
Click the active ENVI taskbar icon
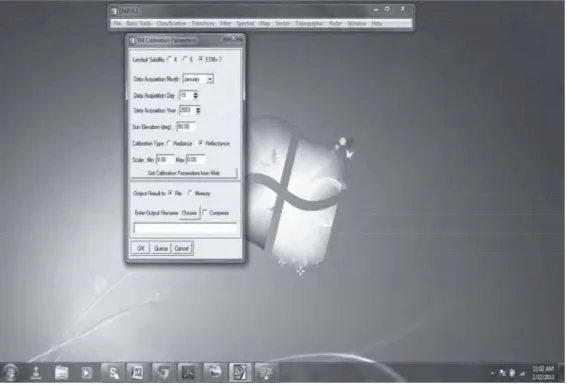coord(240,372)
